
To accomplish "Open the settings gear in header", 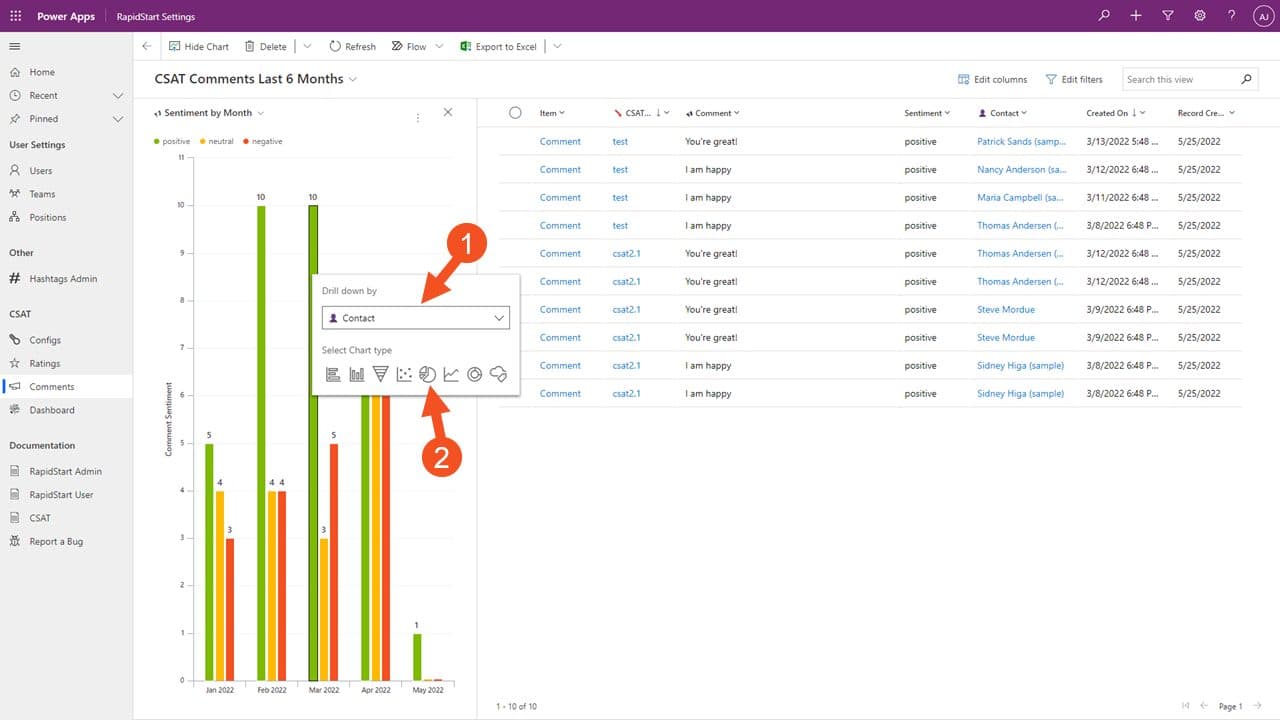I will [1200, 16].
